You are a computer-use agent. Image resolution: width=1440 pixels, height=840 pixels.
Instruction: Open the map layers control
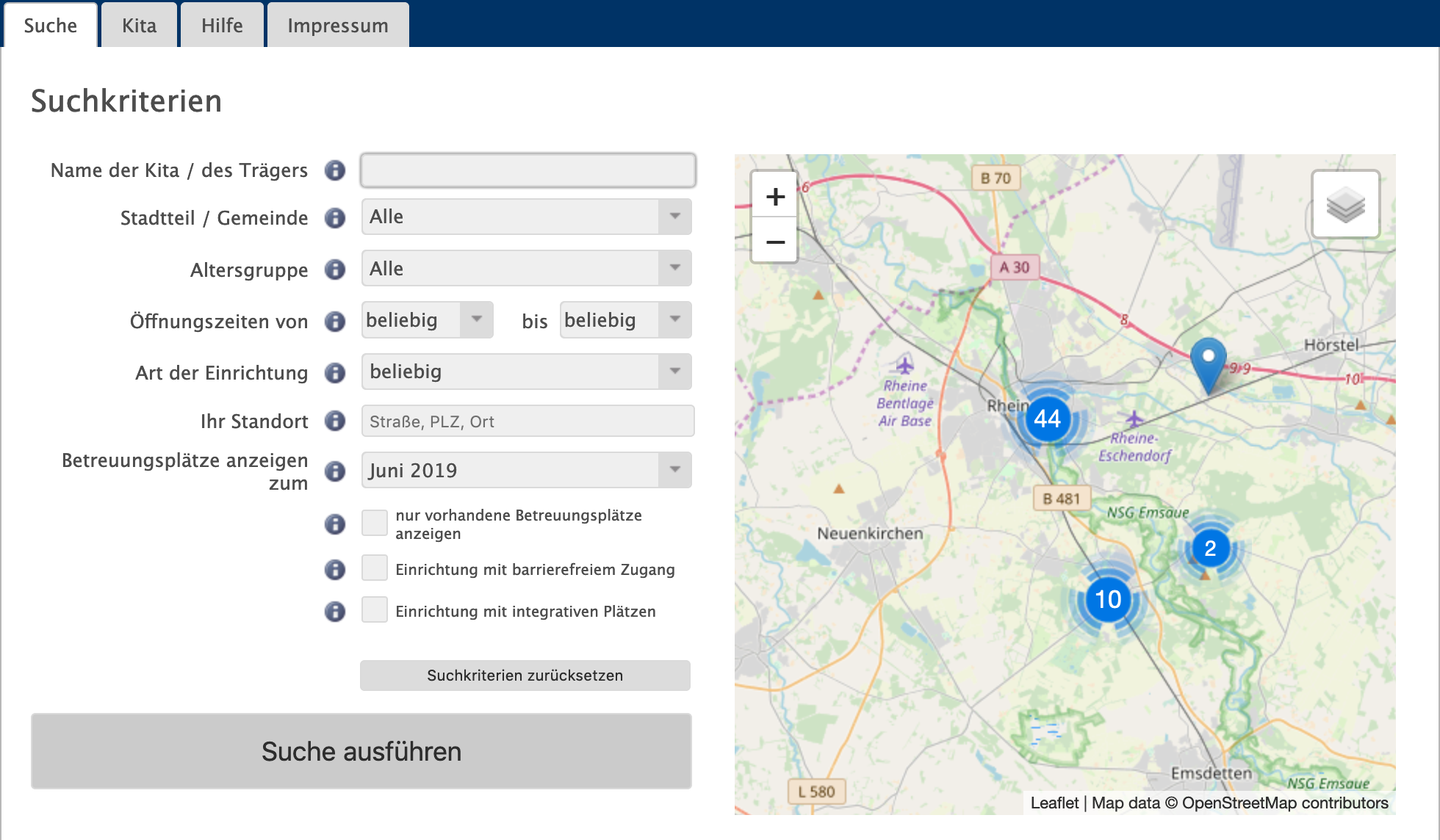pyautogui.click(x=1345, y=204)
